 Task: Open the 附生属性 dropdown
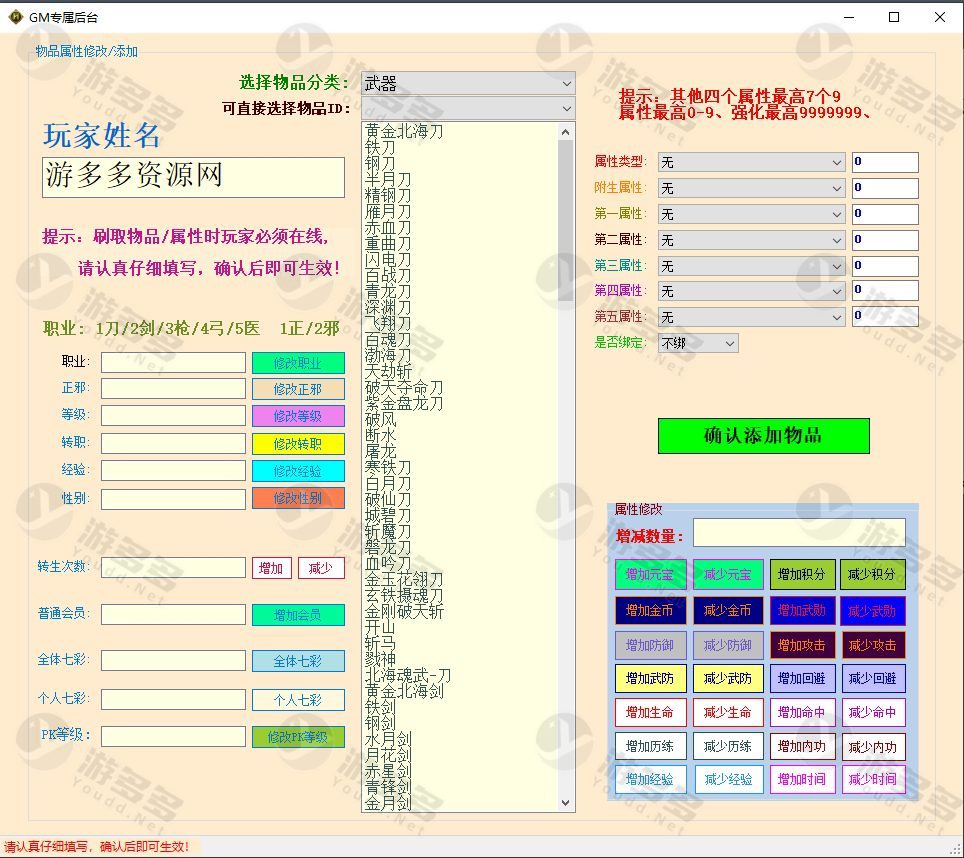tap(751, 188)
